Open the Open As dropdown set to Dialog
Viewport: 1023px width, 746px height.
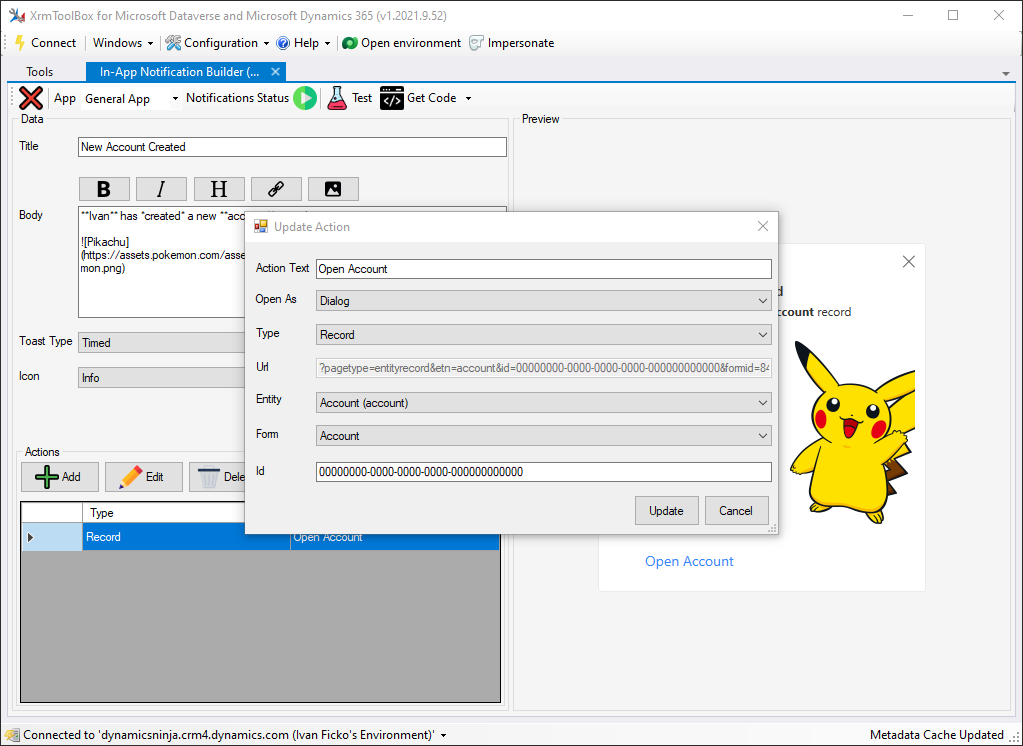[543, 301]
